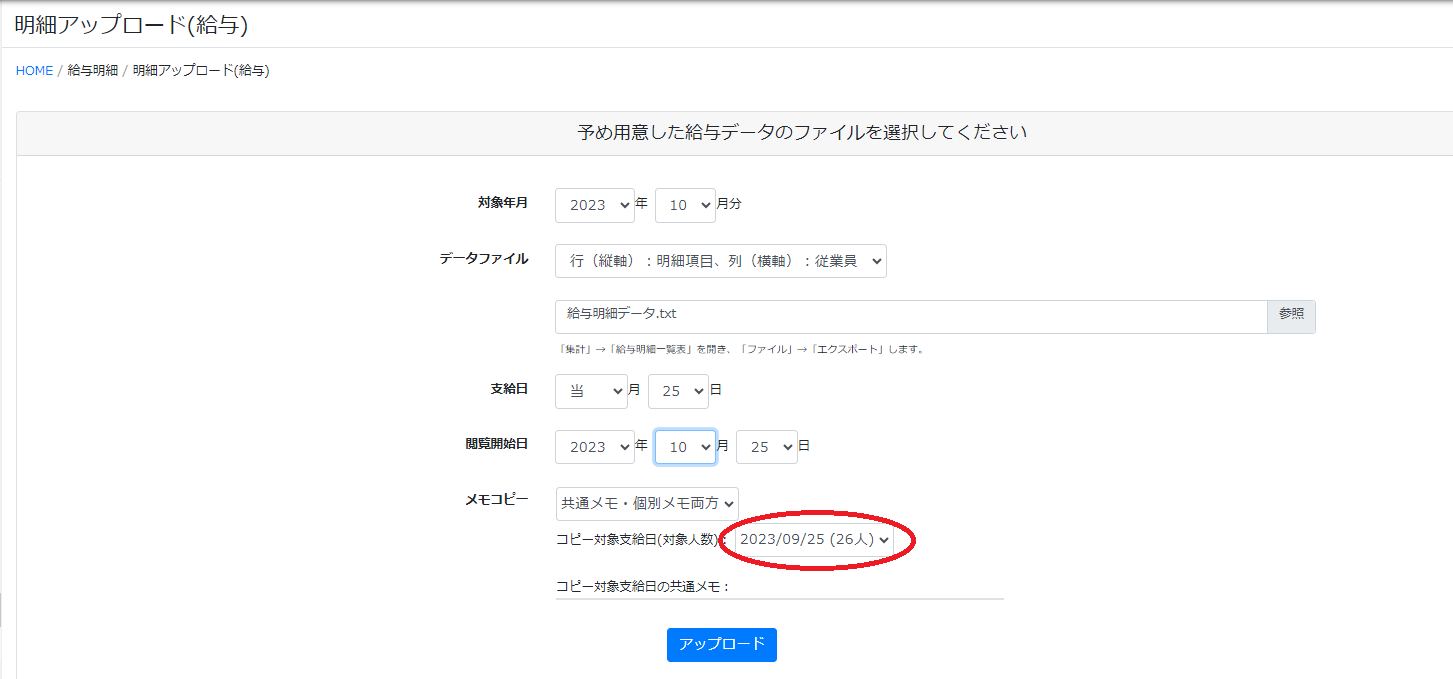The image size is (1453, 679).
Task: Click the panel header 予め用意した給与データのファイルを選択してください
Action: click(x=802, y=132)
